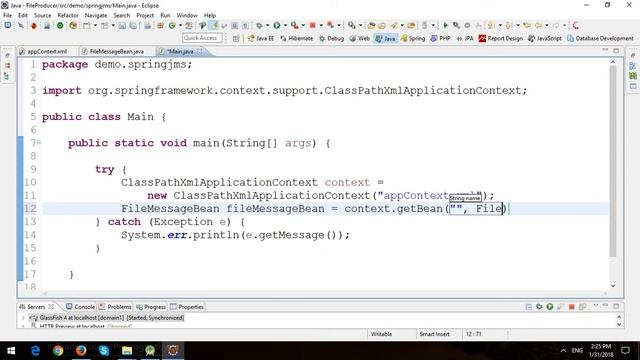640x360 pixels.
Task: Click the Debug bug icon in toolbar
Action: coord(259,25)
